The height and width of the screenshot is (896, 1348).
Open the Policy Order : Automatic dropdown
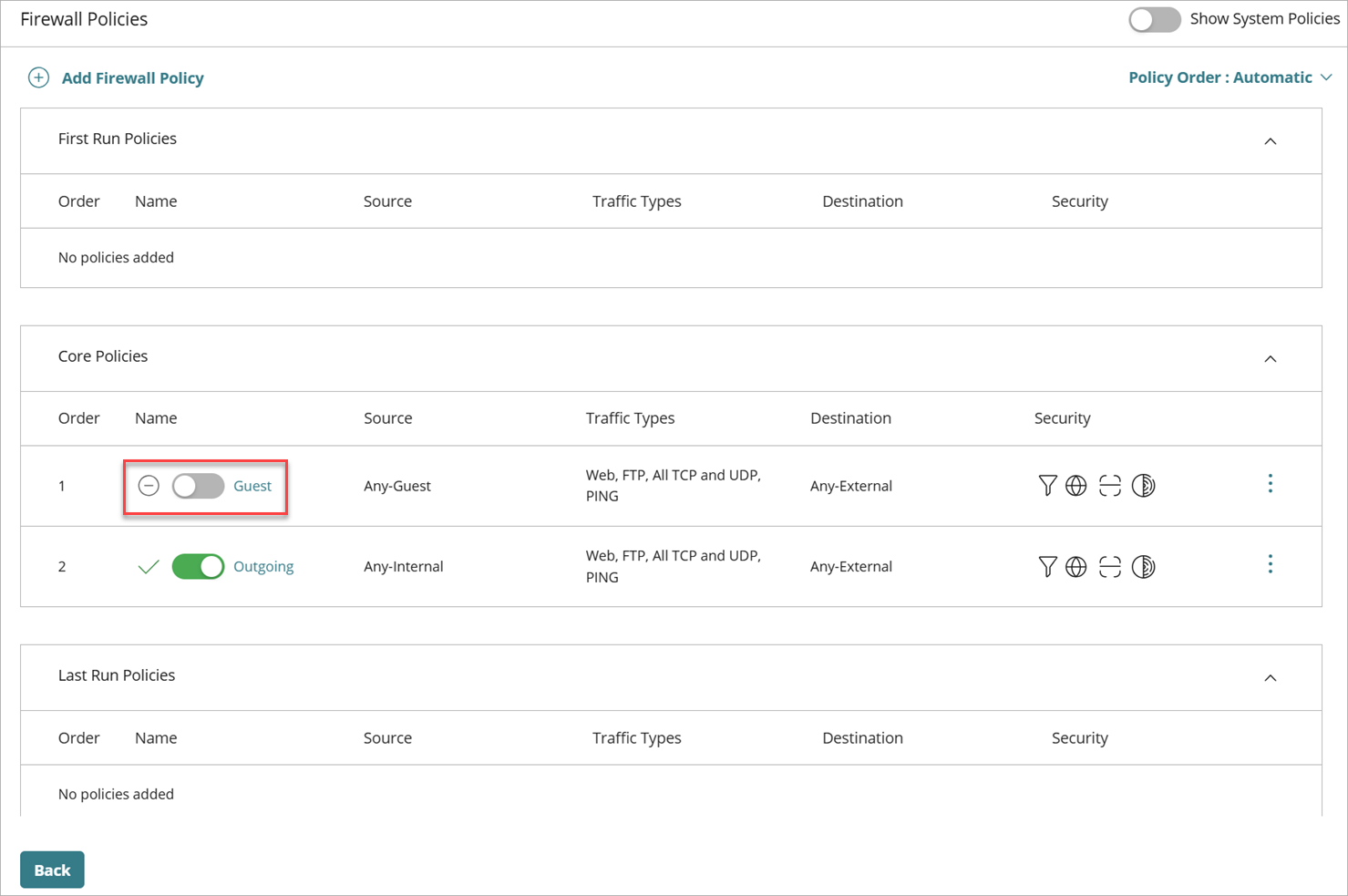(x=1230, y=77)
